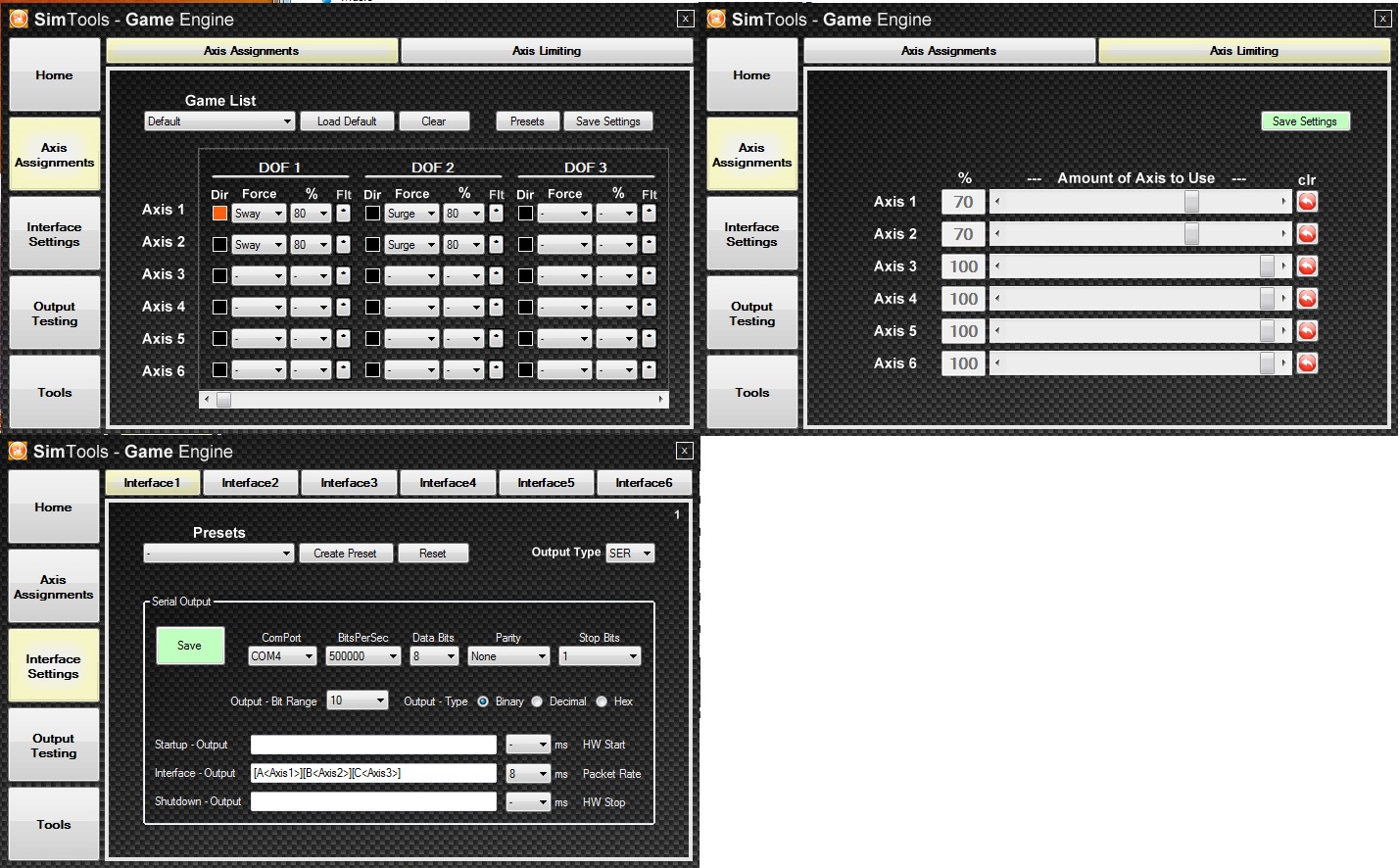Expand the ComPort dropdown showing COM4
The image size is (1400, 868).
pos(282,656)
